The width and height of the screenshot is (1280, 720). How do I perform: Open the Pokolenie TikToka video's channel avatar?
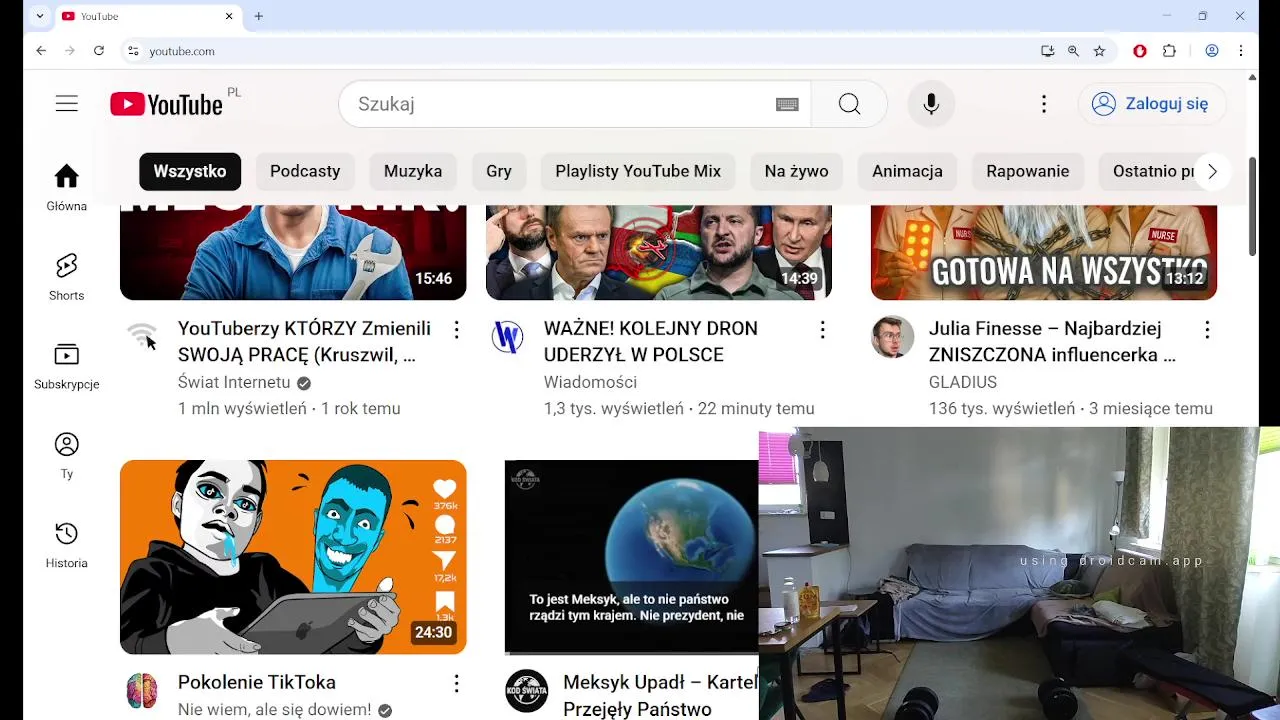tap(142, 691)
